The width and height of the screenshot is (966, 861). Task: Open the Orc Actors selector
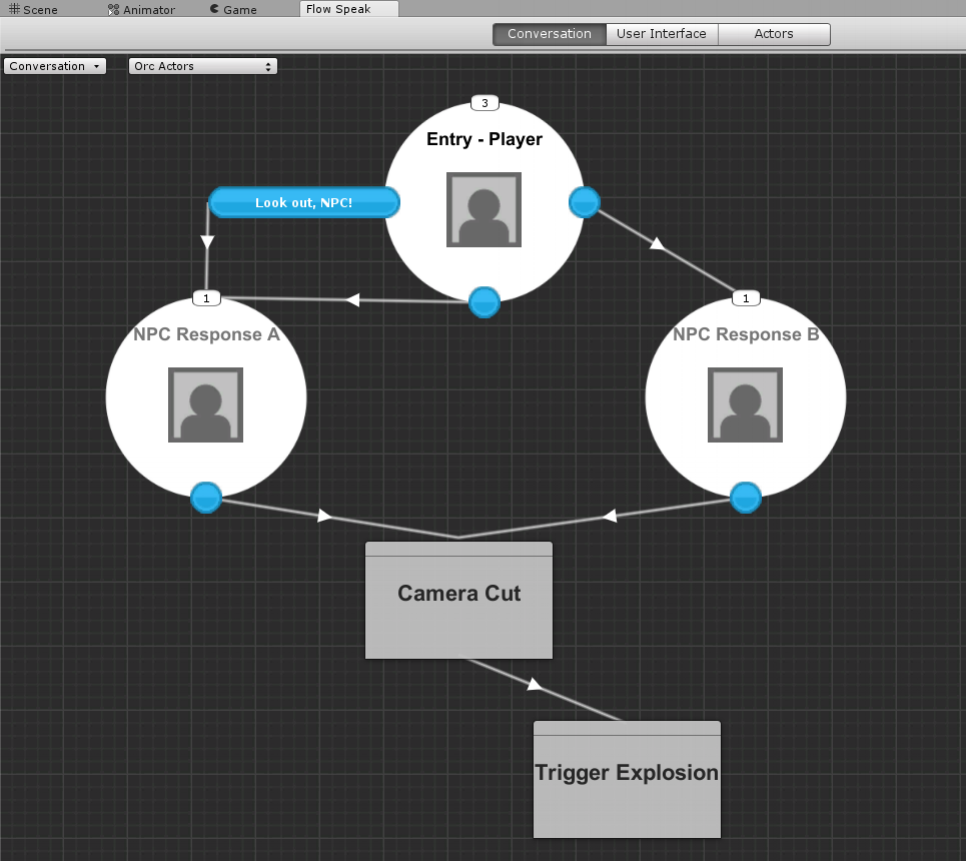(202, 66)
